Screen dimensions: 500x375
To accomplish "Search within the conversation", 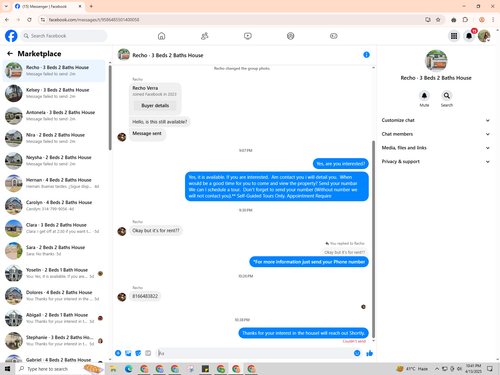I will [x=447, y=96].
